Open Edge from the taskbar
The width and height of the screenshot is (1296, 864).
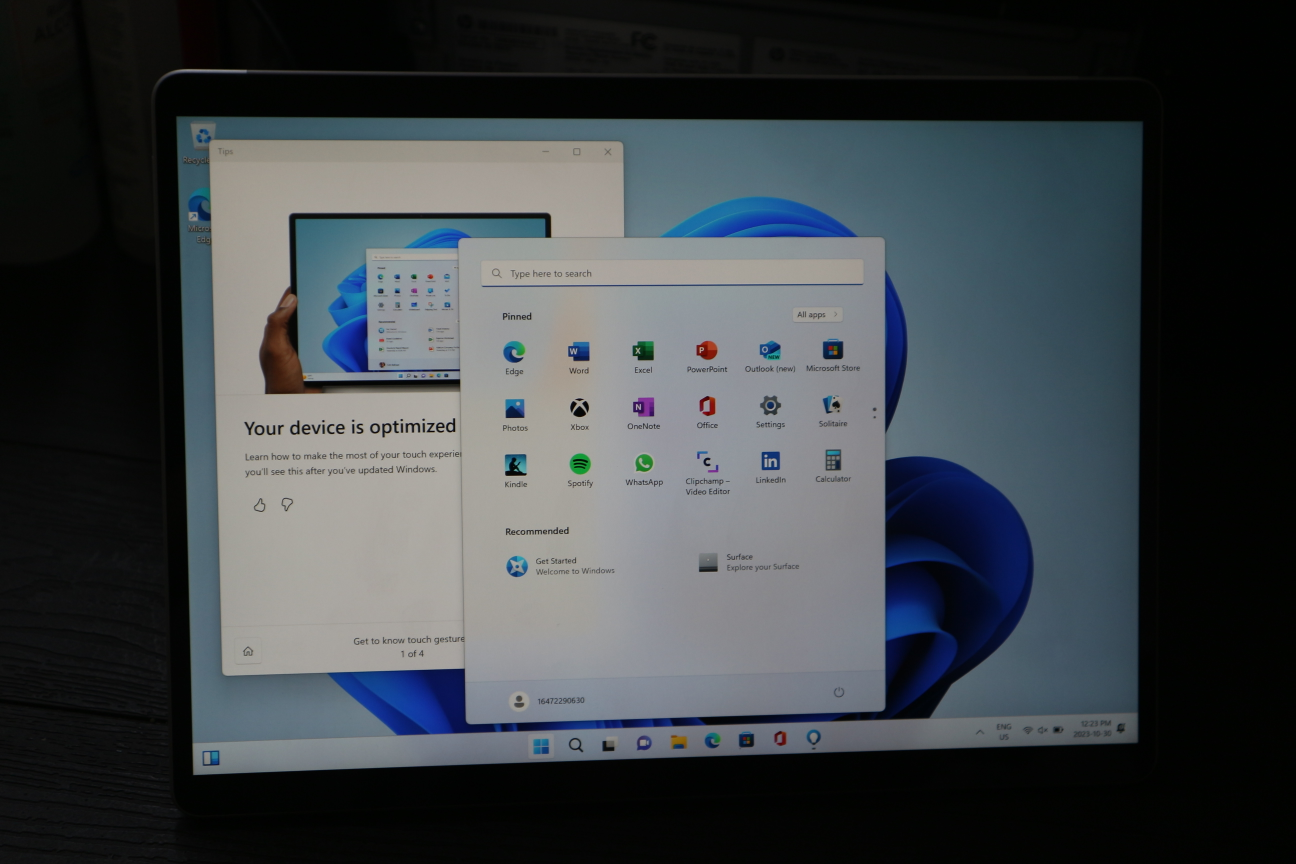(x=712, y=741)
